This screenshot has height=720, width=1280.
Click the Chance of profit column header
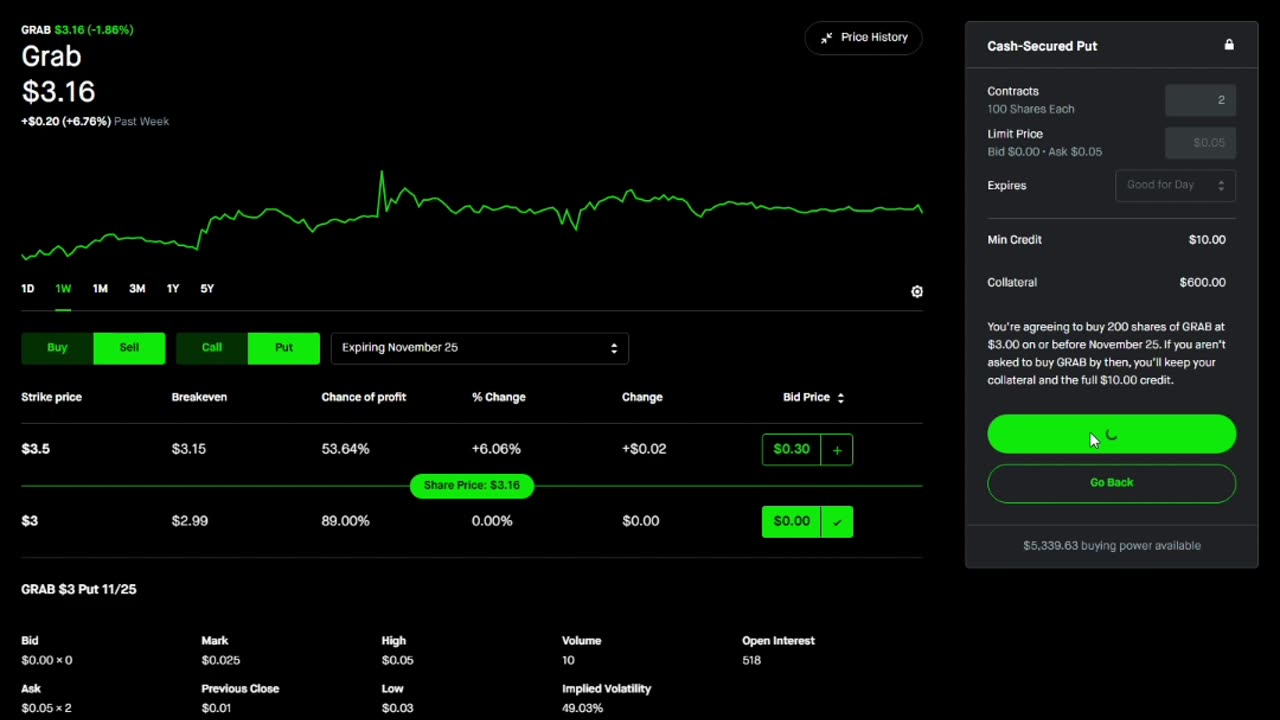[x=363, y=398]
